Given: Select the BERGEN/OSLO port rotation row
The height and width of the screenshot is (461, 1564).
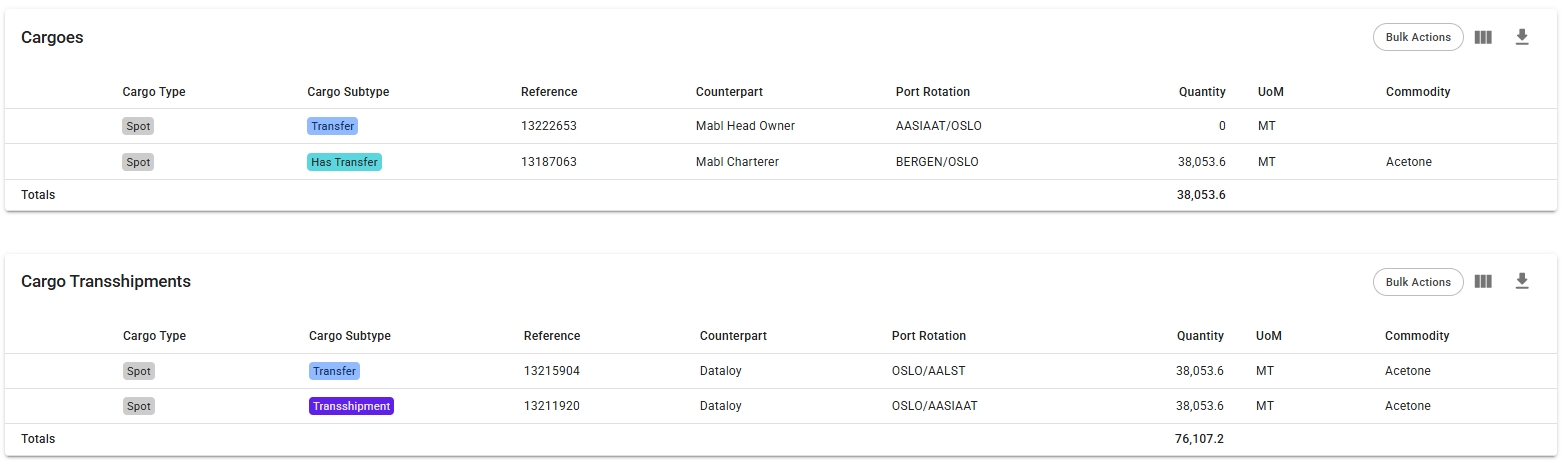Looking at the screenshot, I should tap(937, 162).
